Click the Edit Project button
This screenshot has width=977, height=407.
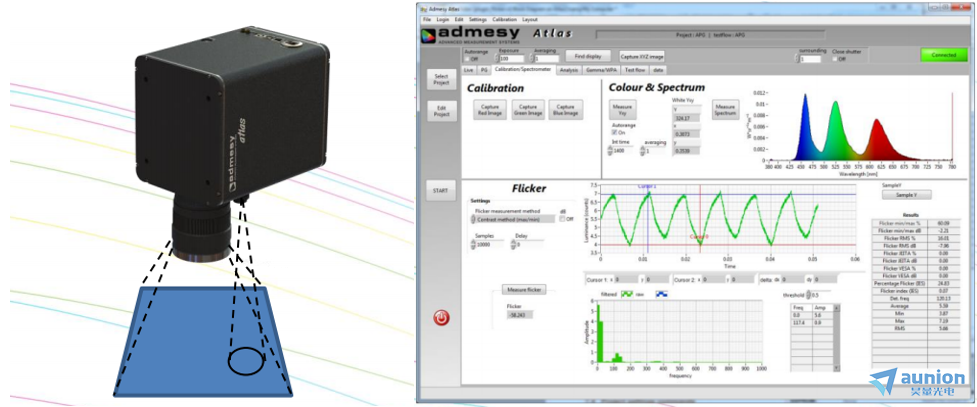click(x=441, y=111)
